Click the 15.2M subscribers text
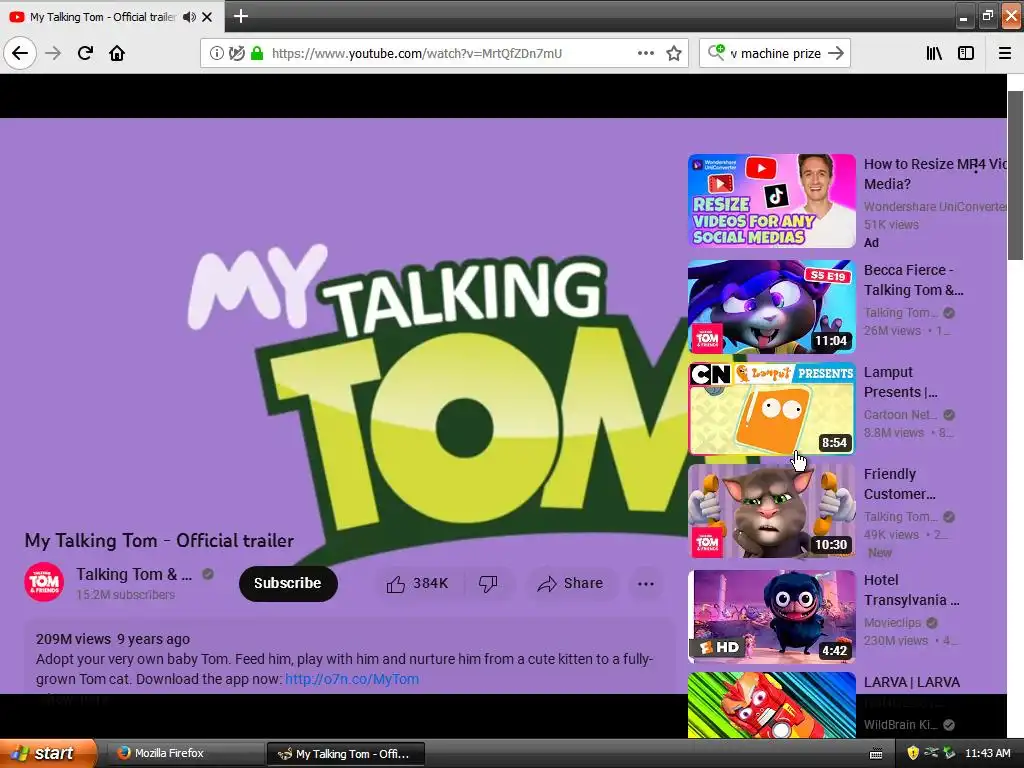Screen dimensions: 1024x768 click(x=125, y=595)
